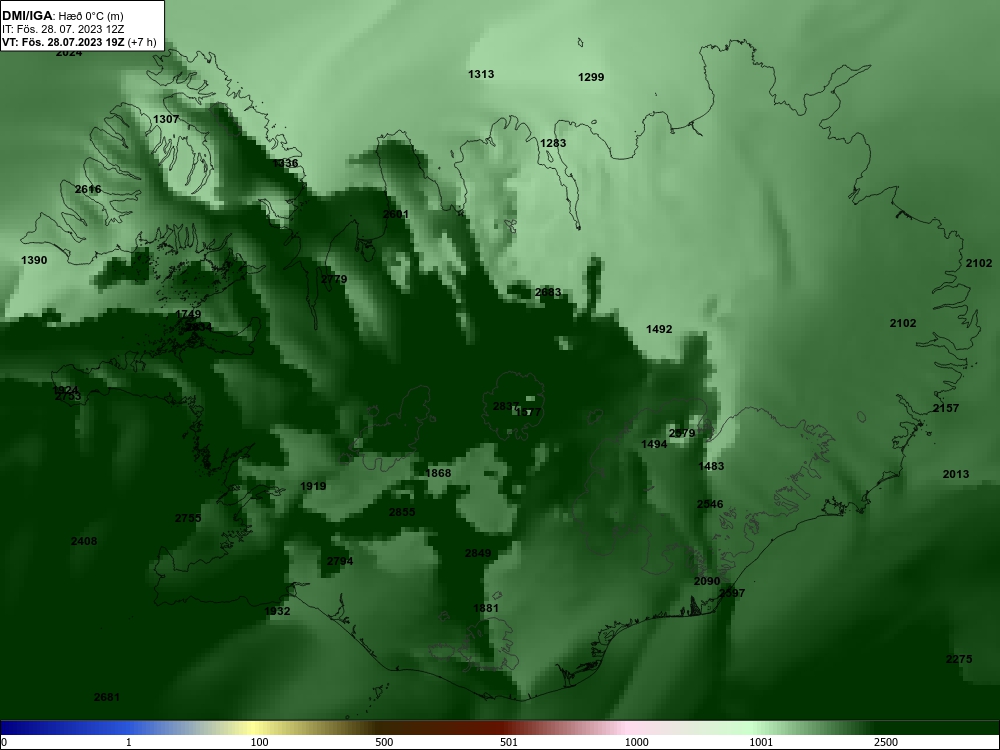Click the 1932 height label
Image resolution: width=1000 pixels, height=750 pixels.
pos(277,611)
